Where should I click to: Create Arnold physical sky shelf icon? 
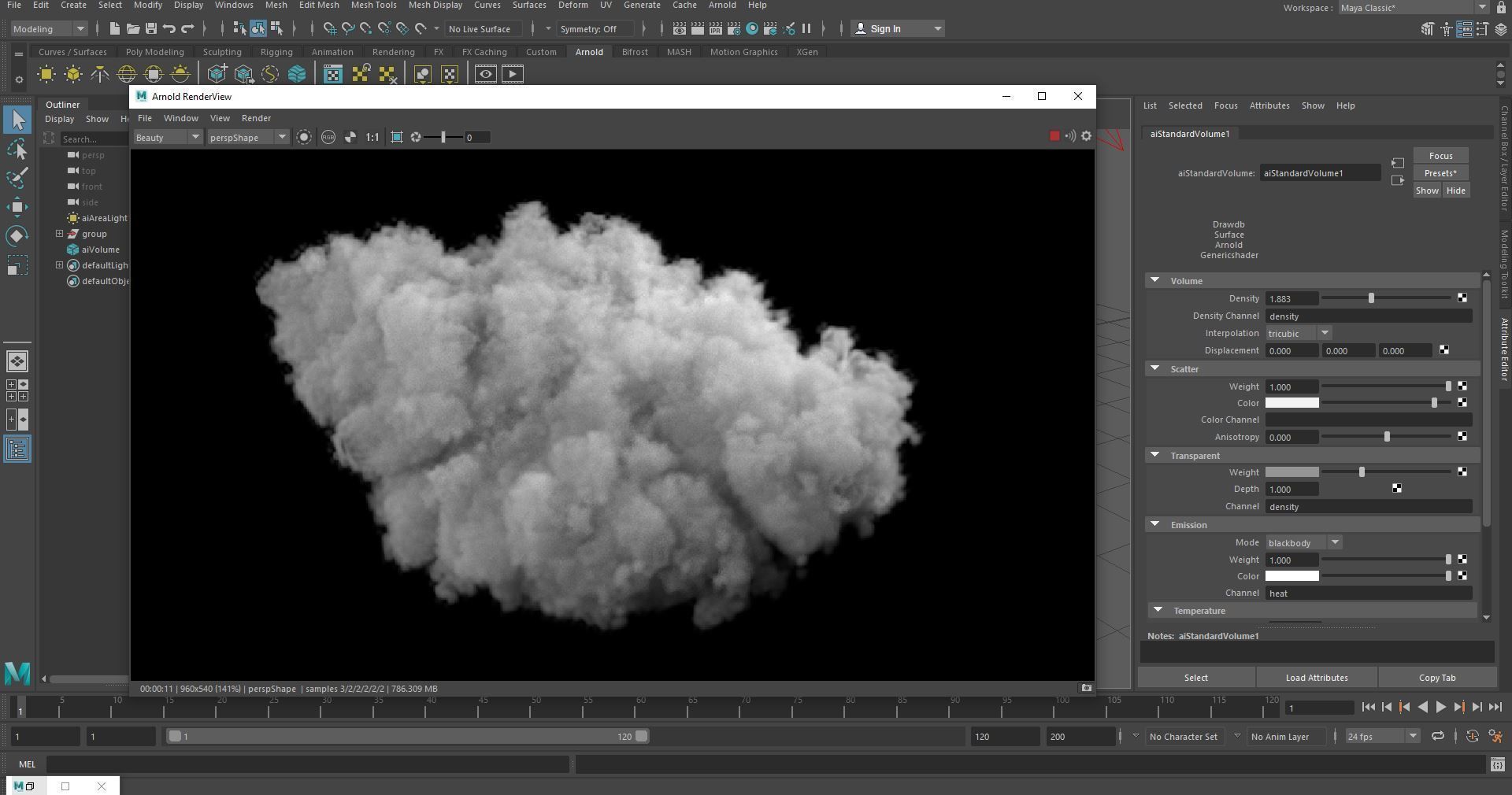pos(180,74)
